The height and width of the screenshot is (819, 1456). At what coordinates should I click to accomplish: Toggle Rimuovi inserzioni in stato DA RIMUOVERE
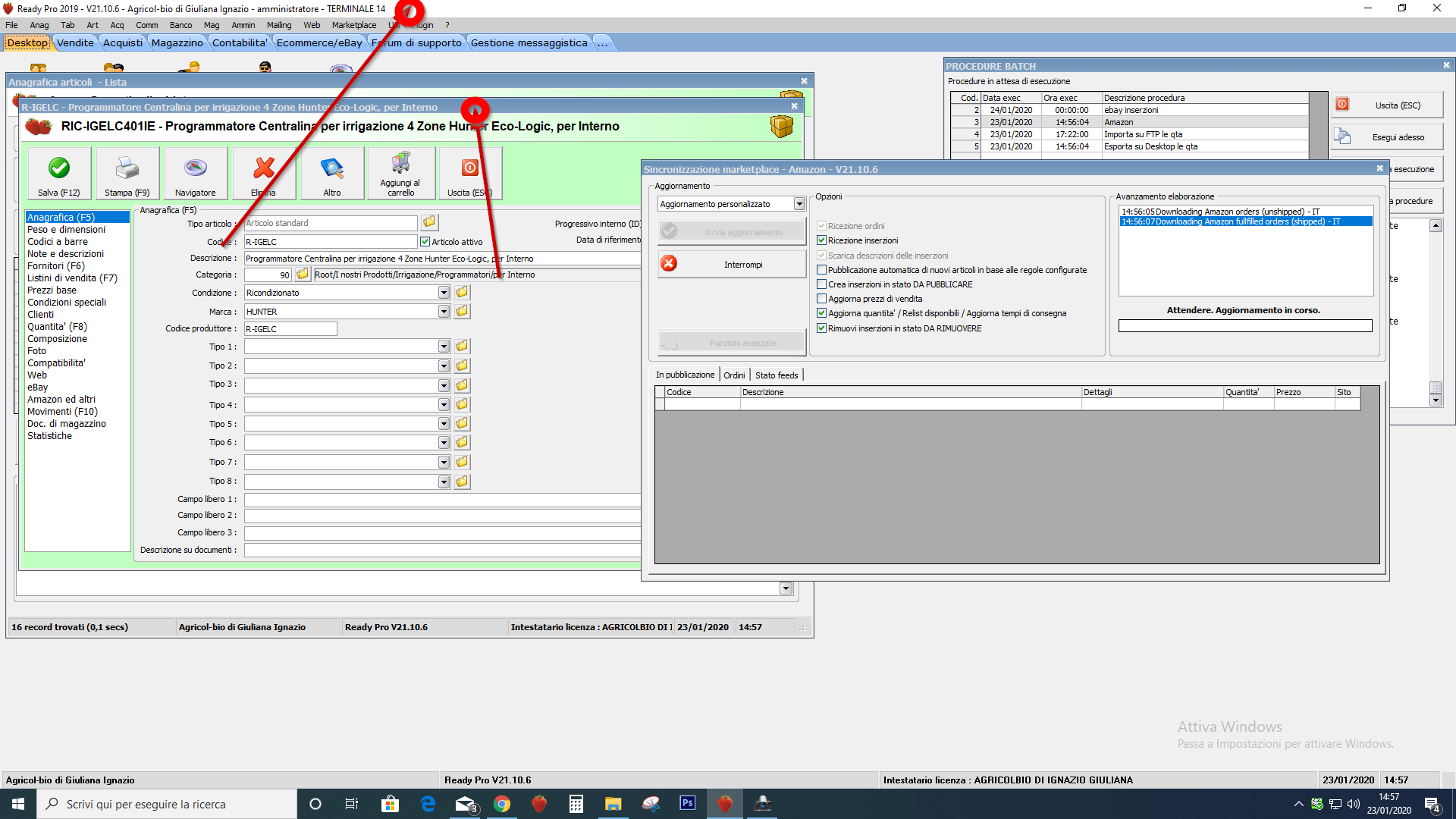click(x=821, y=328)
